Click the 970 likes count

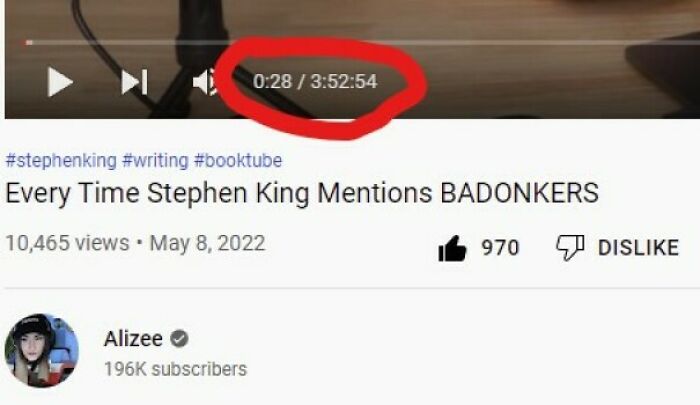point(500,248)
